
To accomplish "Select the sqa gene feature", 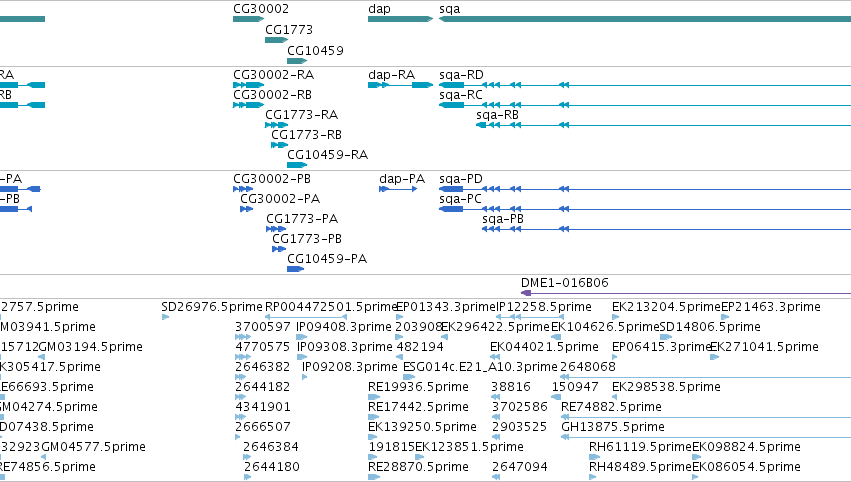I will [645, 19].
